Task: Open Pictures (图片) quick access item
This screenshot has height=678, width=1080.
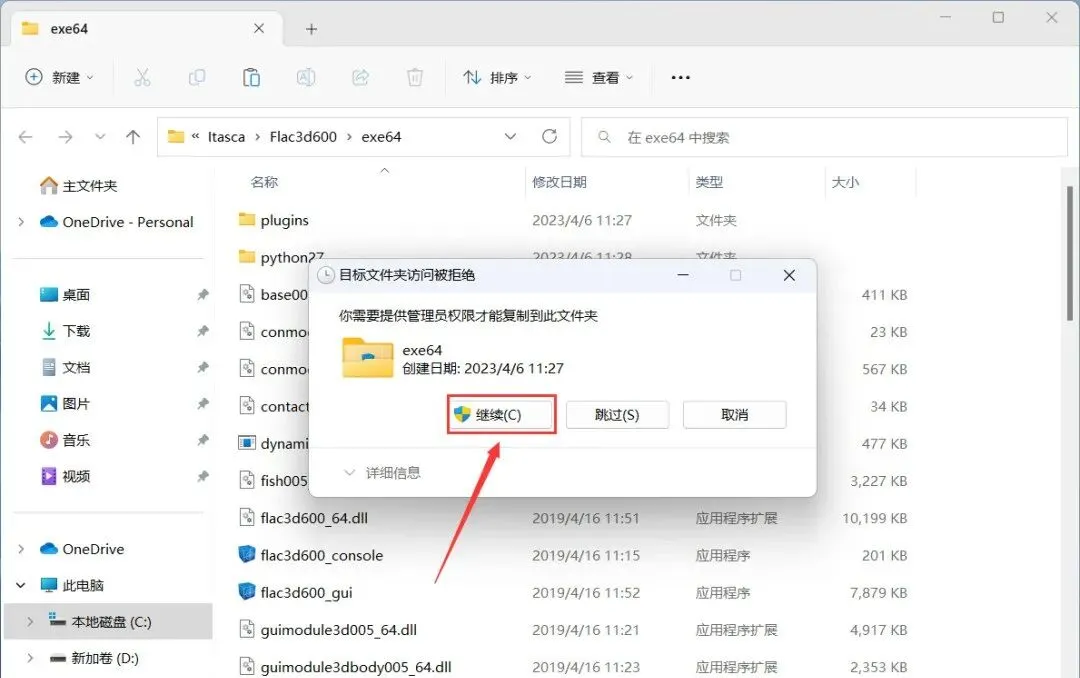Action: click(65, 404)
